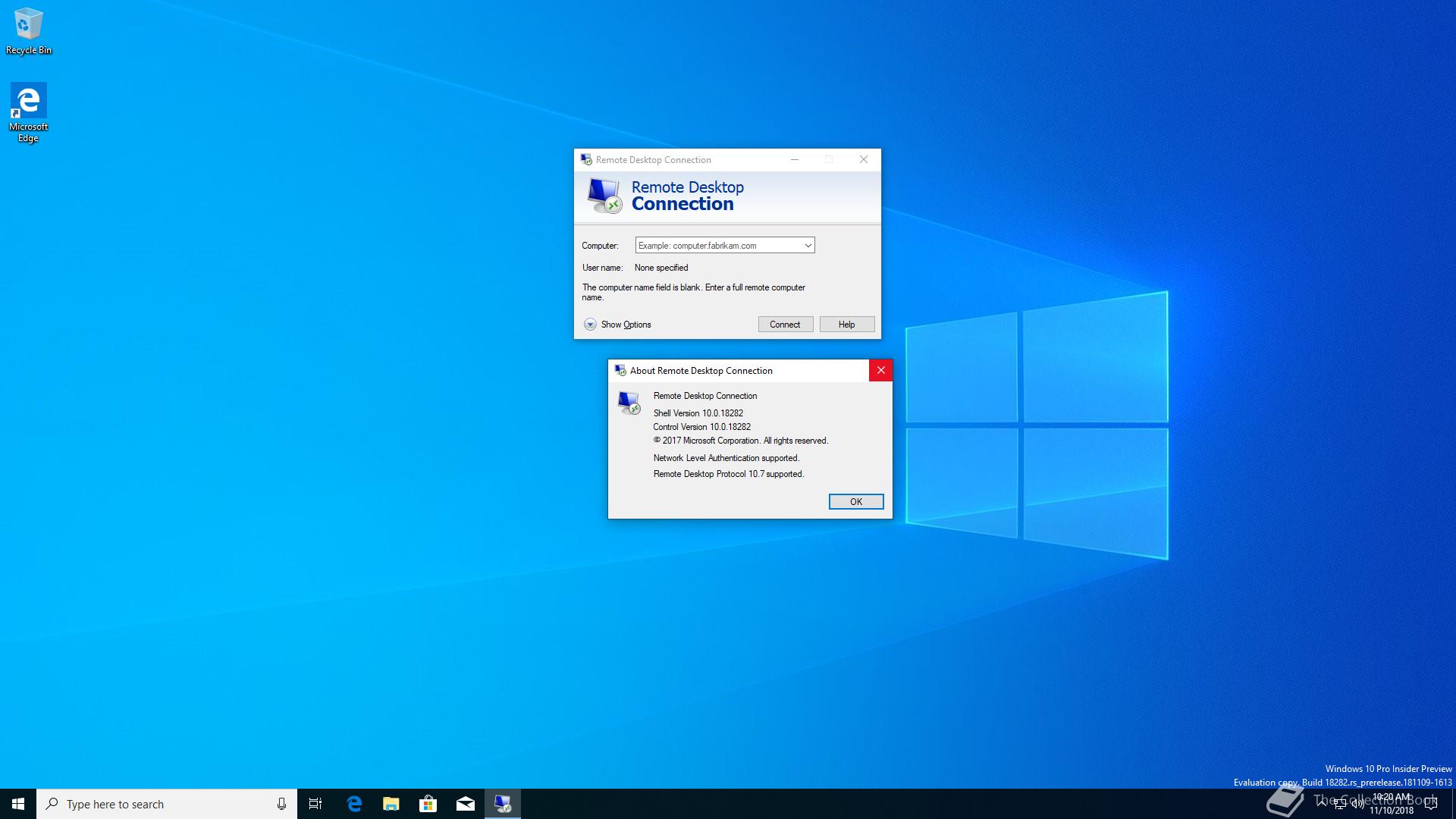Click the Help button
Screen dimensions: 1456x819
[x=847, y=325]
